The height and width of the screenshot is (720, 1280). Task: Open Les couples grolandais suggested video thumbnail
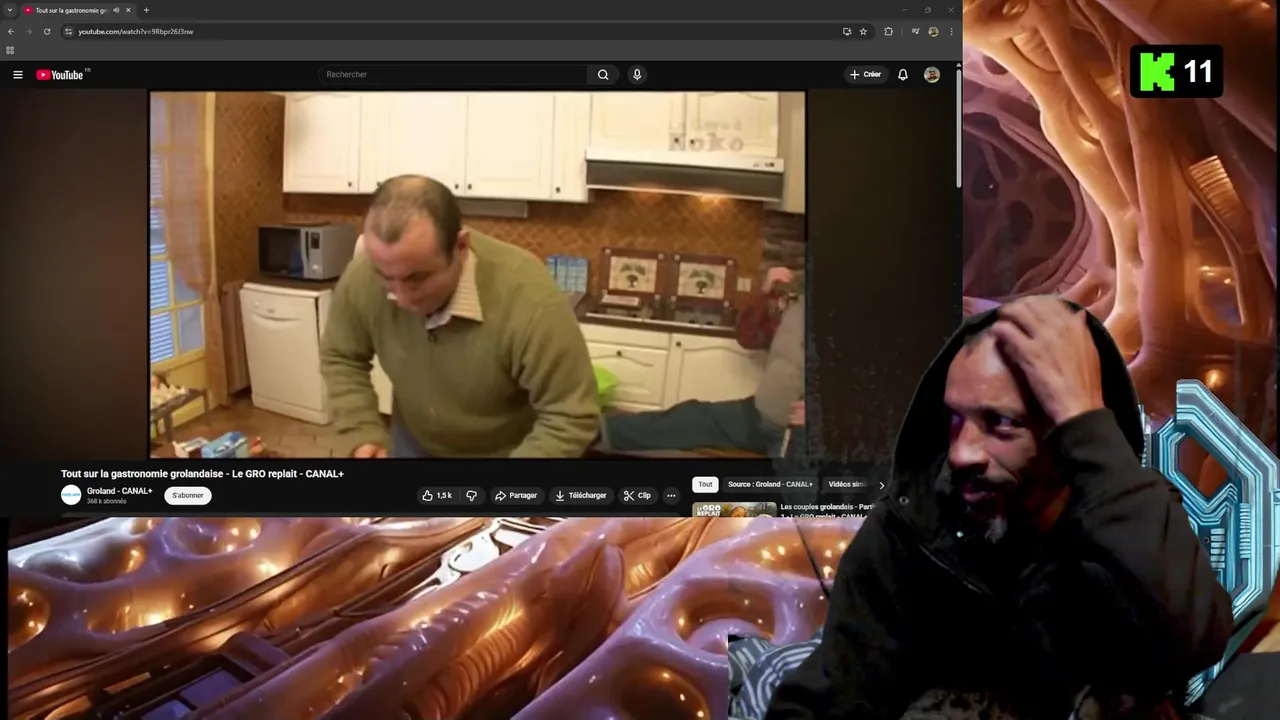click(734, 509)
